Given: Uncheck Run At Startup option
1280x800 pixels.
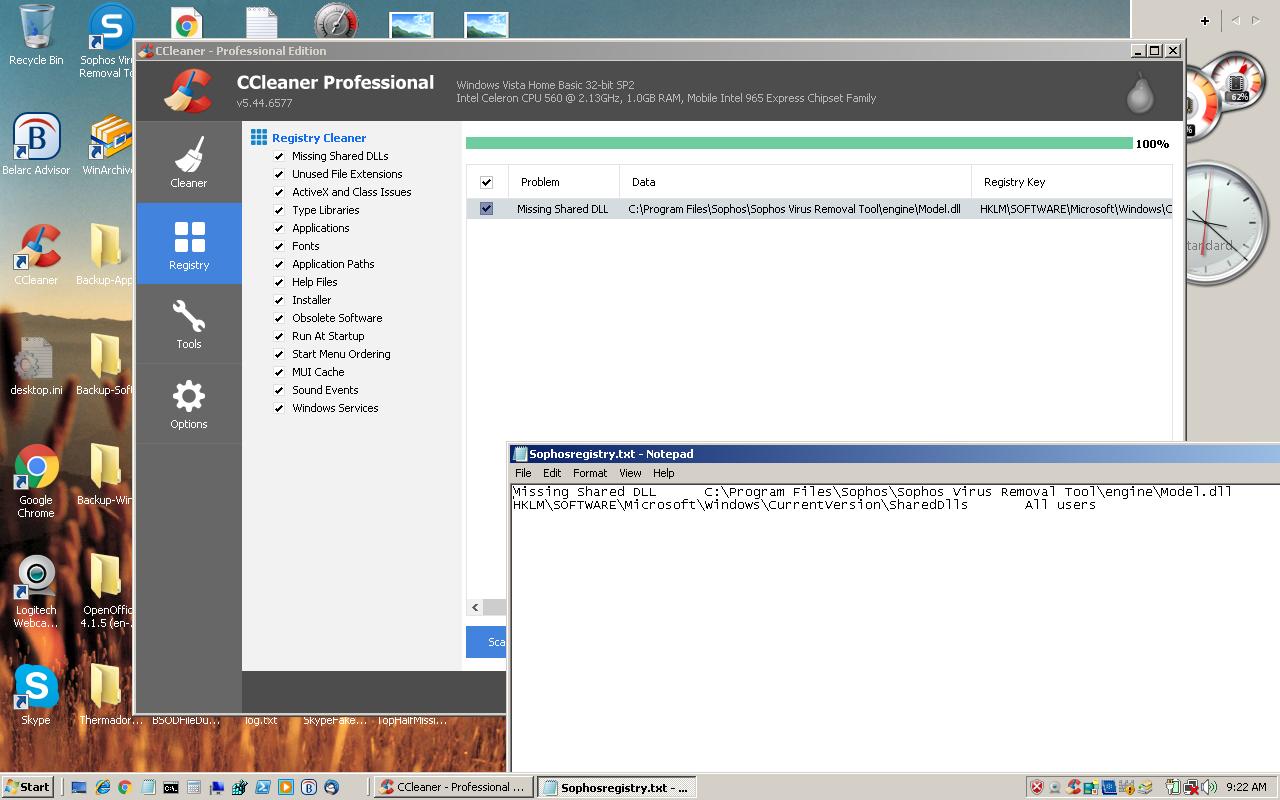Looking at the screenshot, I should (279, 336).
